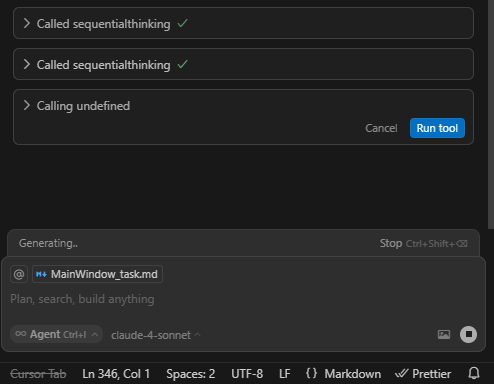Click the @ add context icon
Image resolution: width=494 pixels, height=384 pixels.
coord(19,274)
